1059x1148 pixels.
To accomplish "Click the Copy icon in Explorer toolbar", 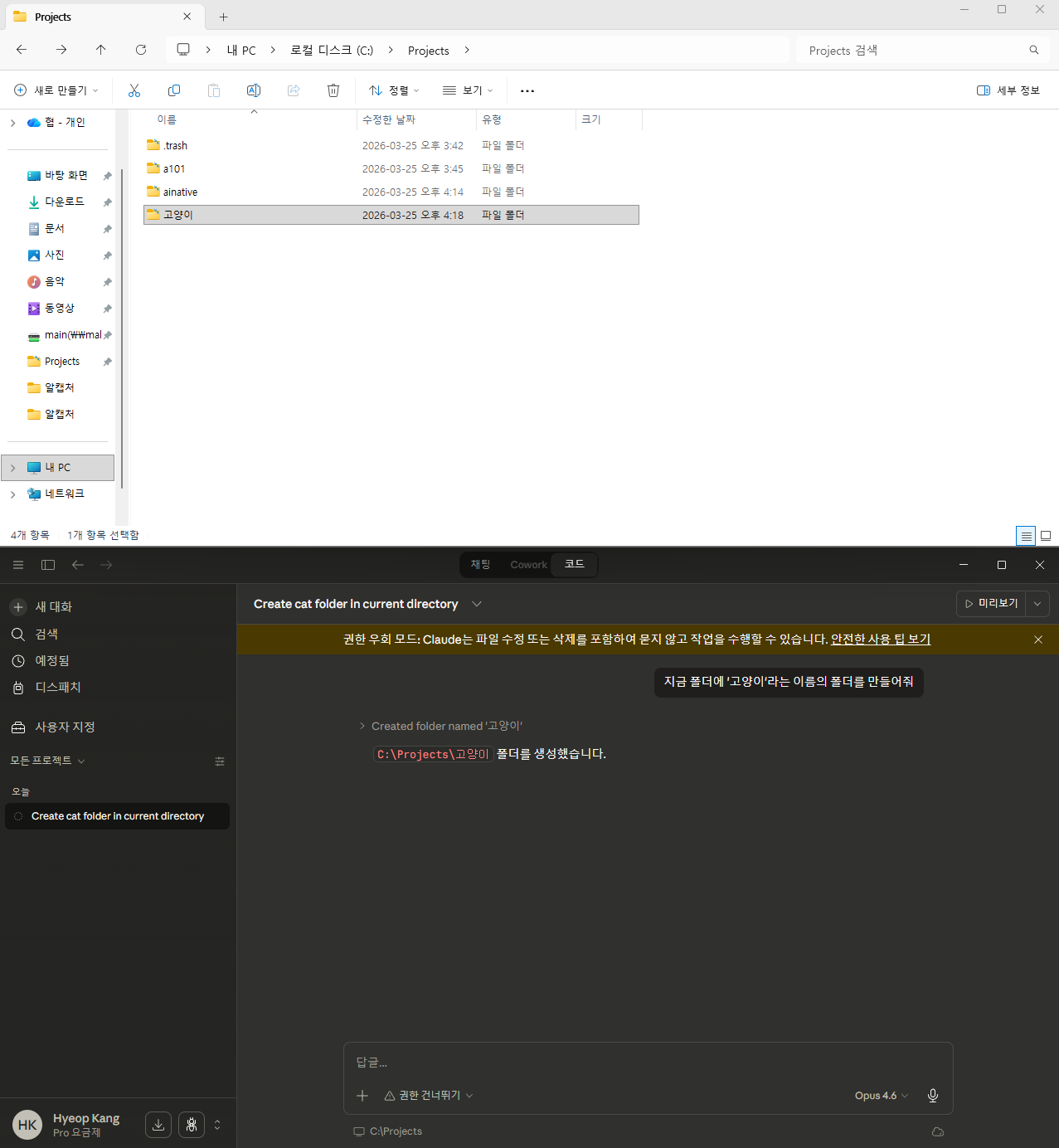I will [174, 90].
